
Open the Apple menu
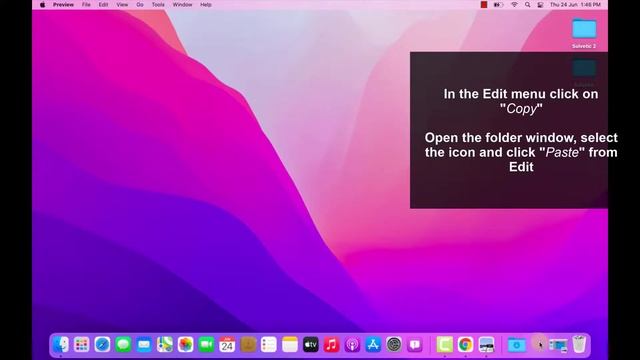(42, 5)
